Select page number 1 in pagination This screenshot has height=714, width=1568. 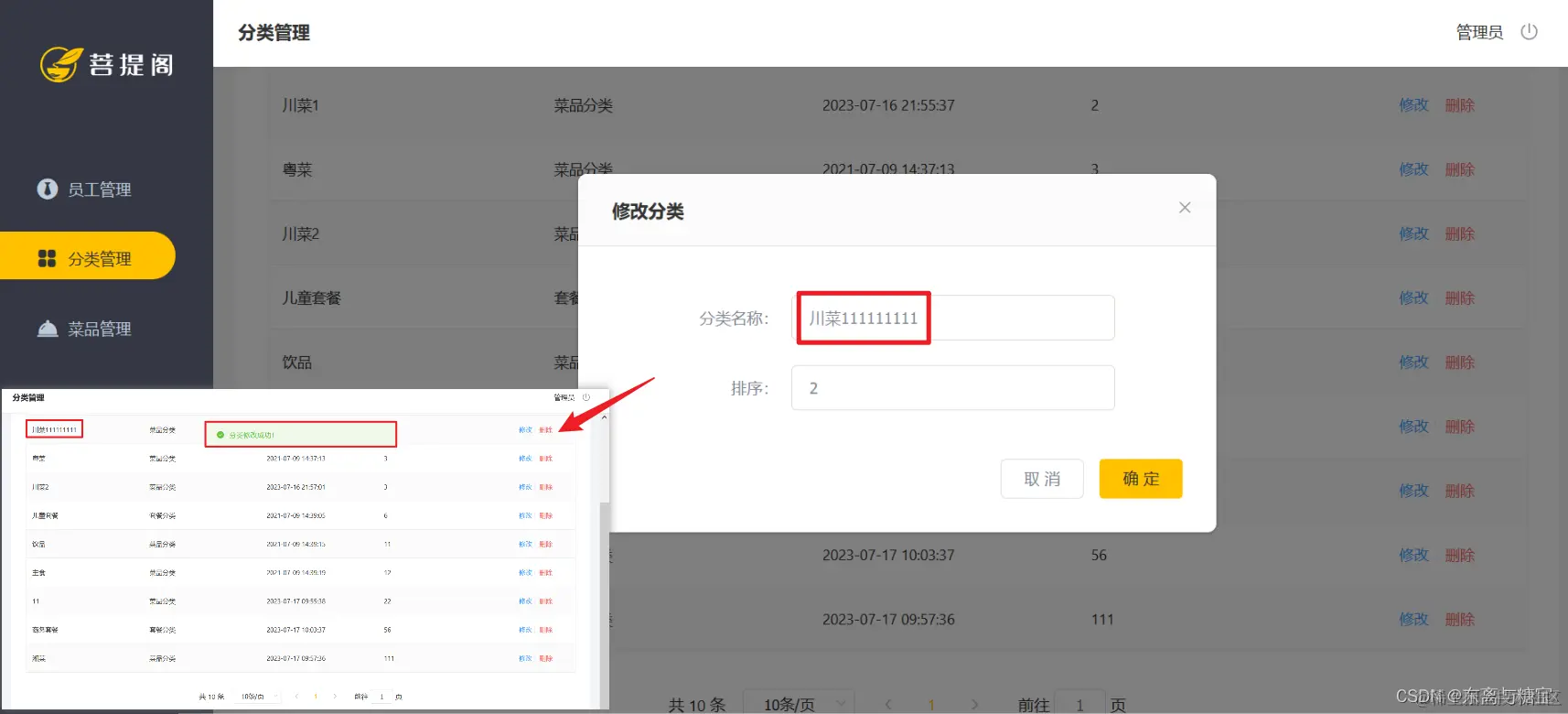click(x=931, y=704)
